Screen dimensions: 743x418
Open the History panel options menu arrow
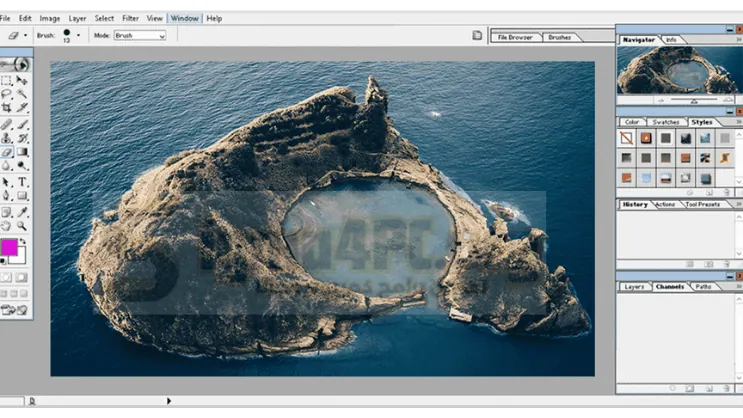pos(738,204)
